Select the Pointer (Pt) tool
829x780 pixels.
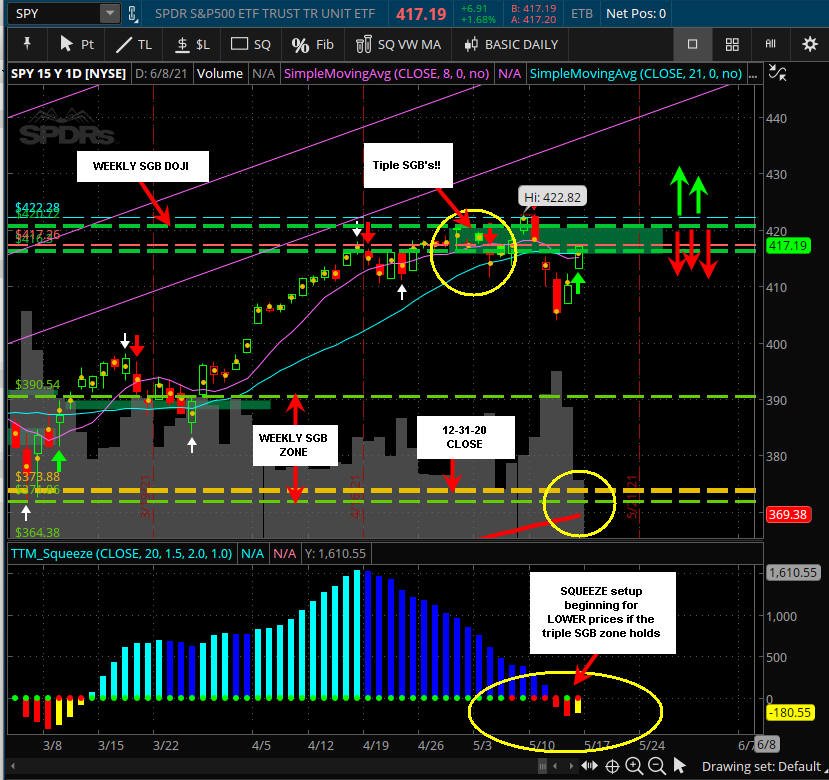point(77,45)
